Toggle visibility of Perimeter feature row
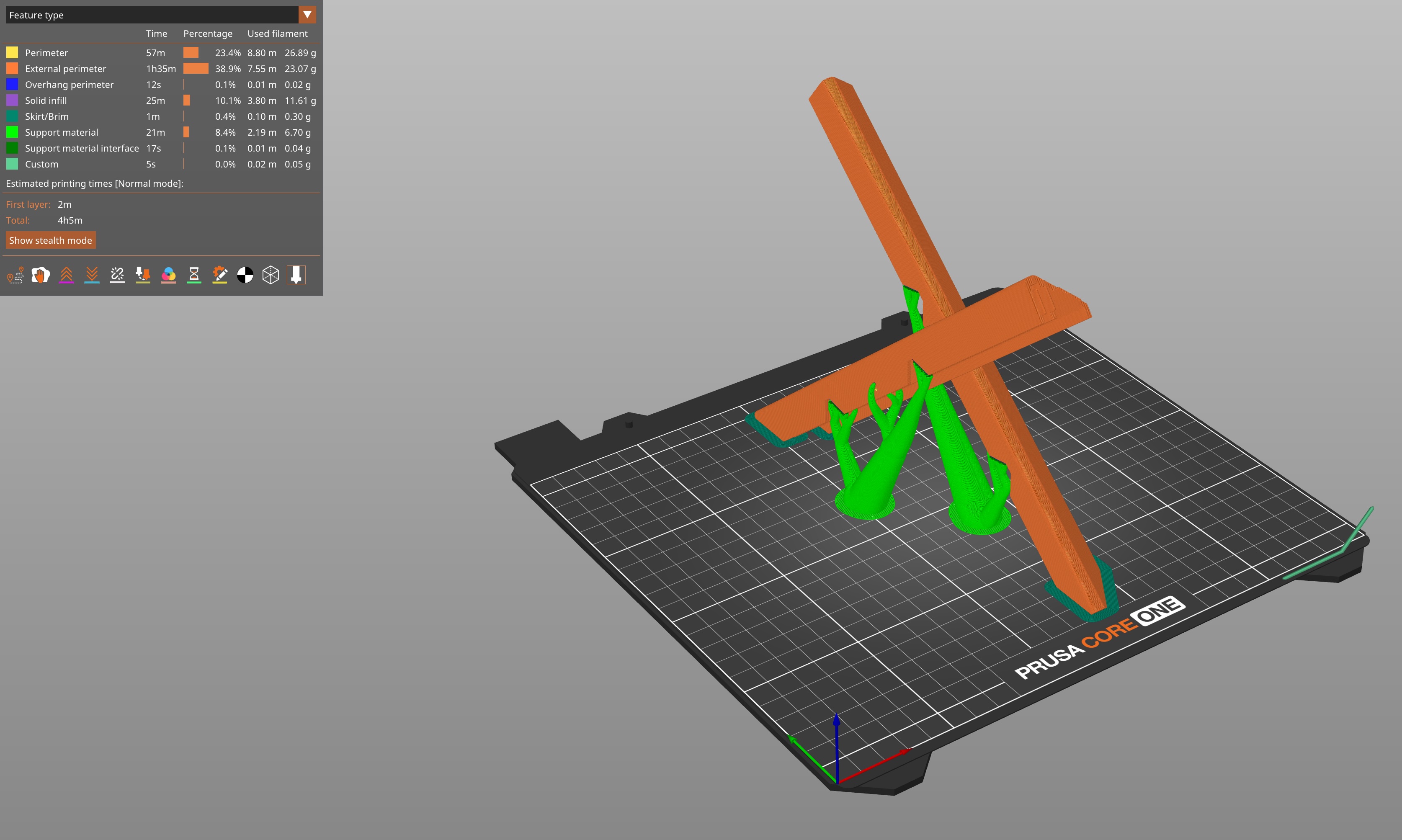The image size is (1402, 840). tap(161, 53)
